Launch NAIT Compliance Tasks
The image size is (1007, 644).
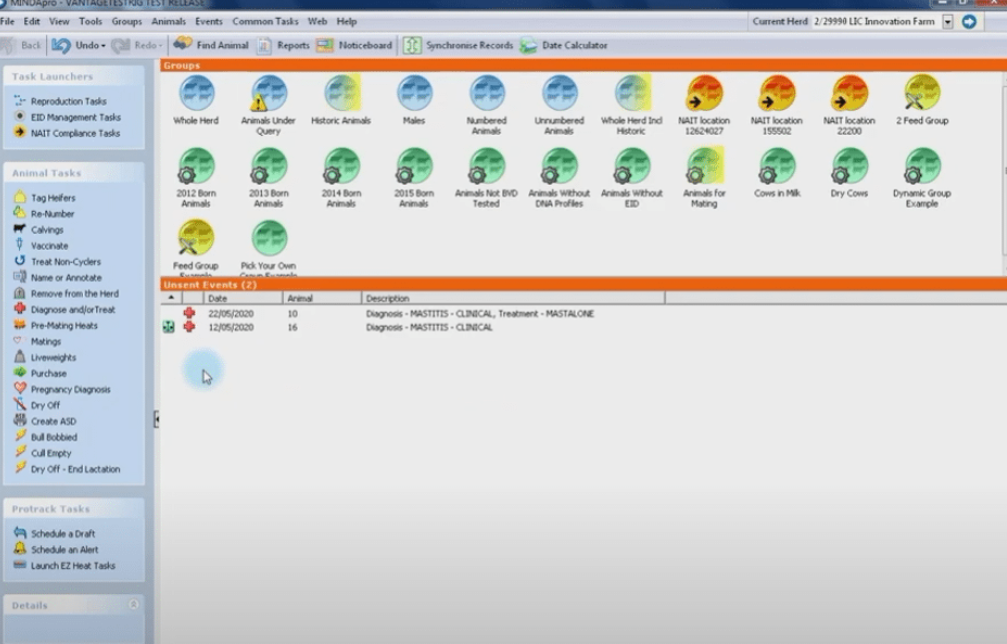67,134
